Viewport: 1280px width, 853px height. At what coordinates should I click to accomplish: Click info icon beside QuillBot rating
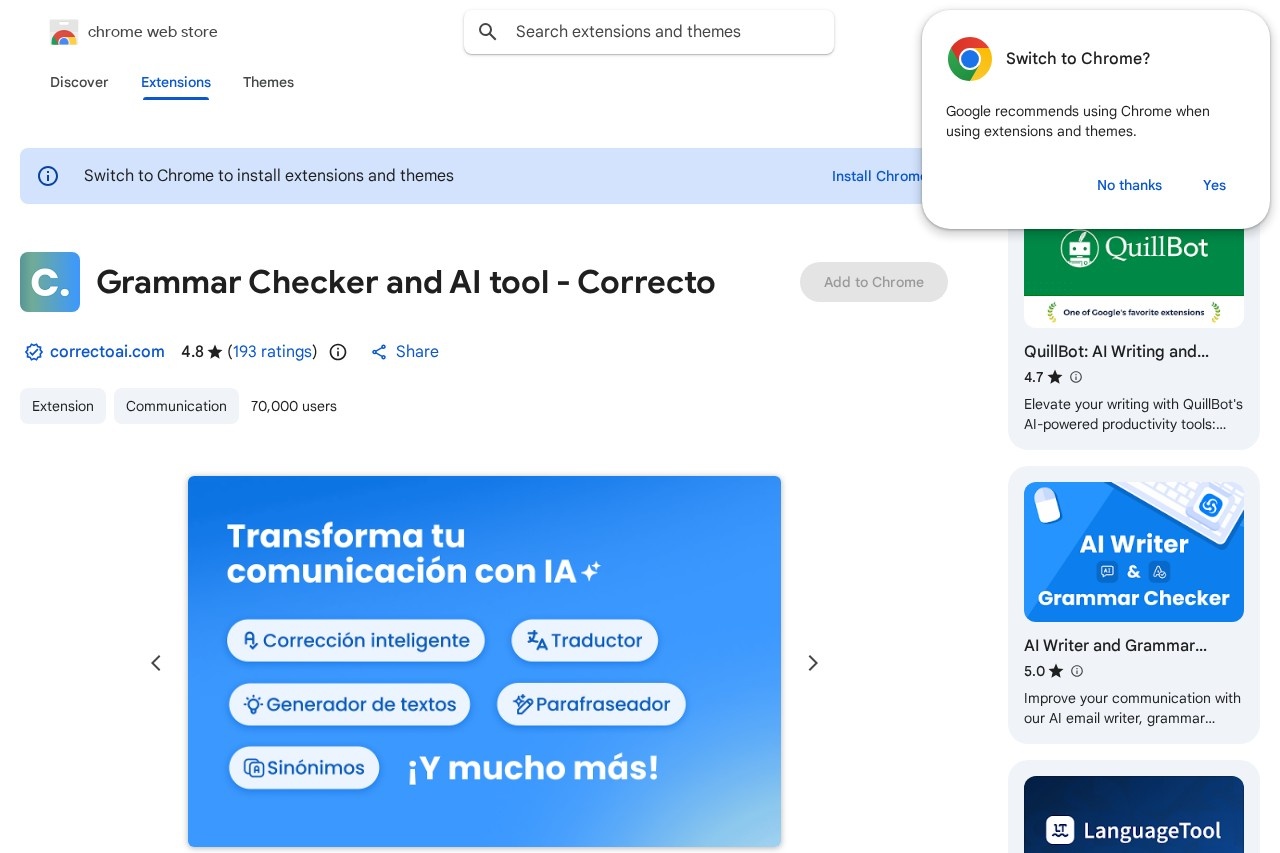point(1076,377)
